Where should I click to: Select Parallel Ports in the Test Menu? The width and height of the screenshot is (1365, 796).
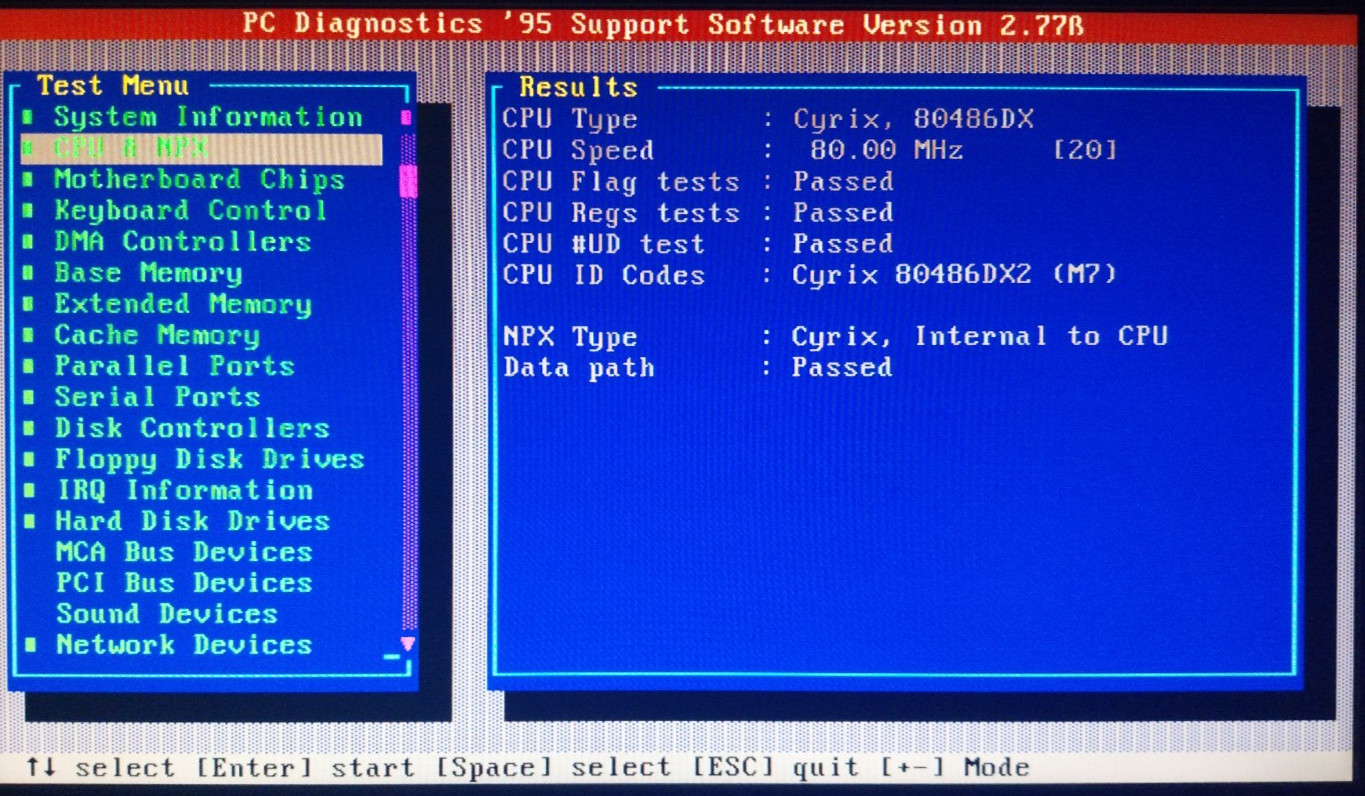click(x=174, y=366)
